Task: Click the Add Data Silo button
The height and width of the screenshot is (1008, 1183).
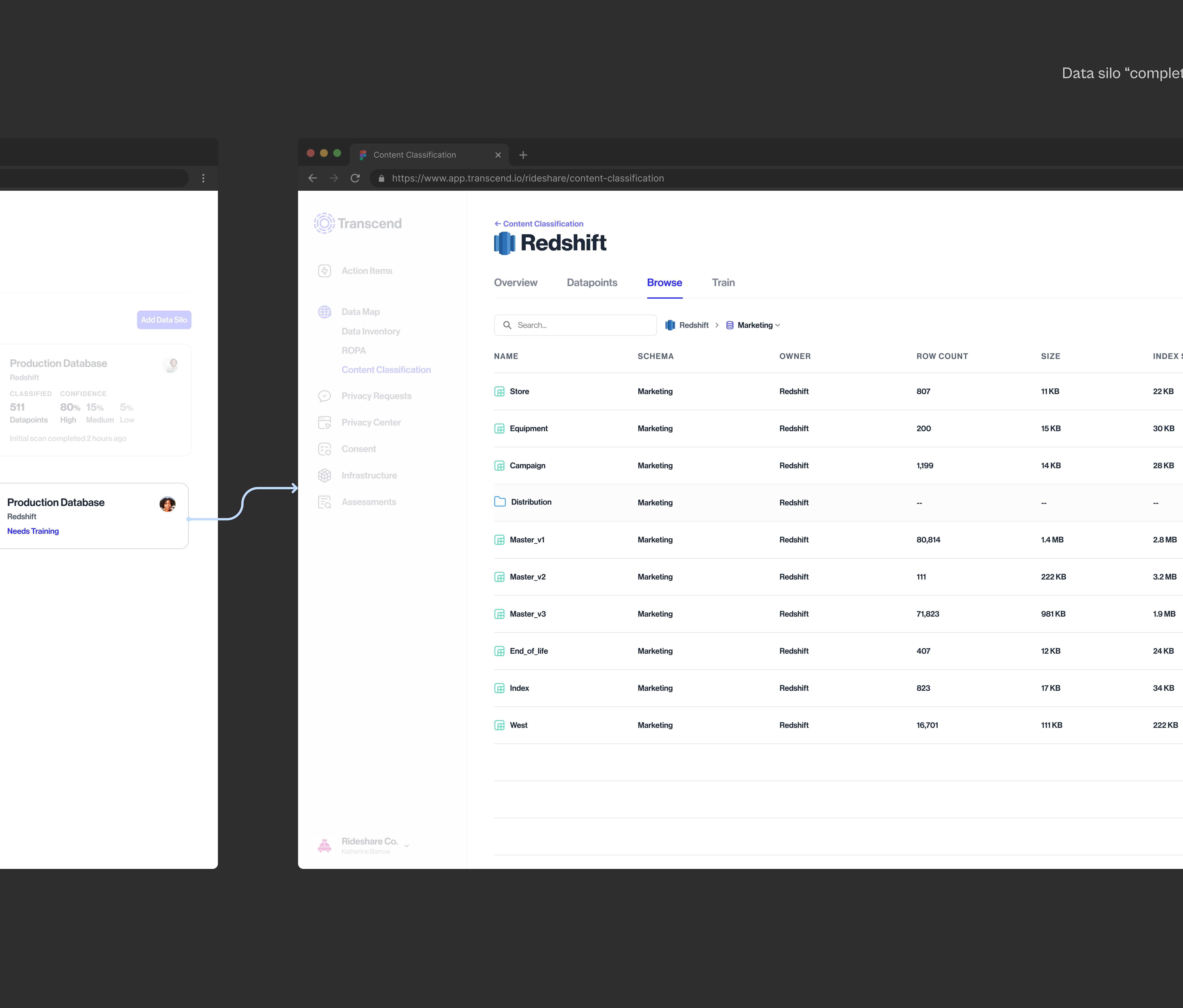Action: (x=164, y=320)
